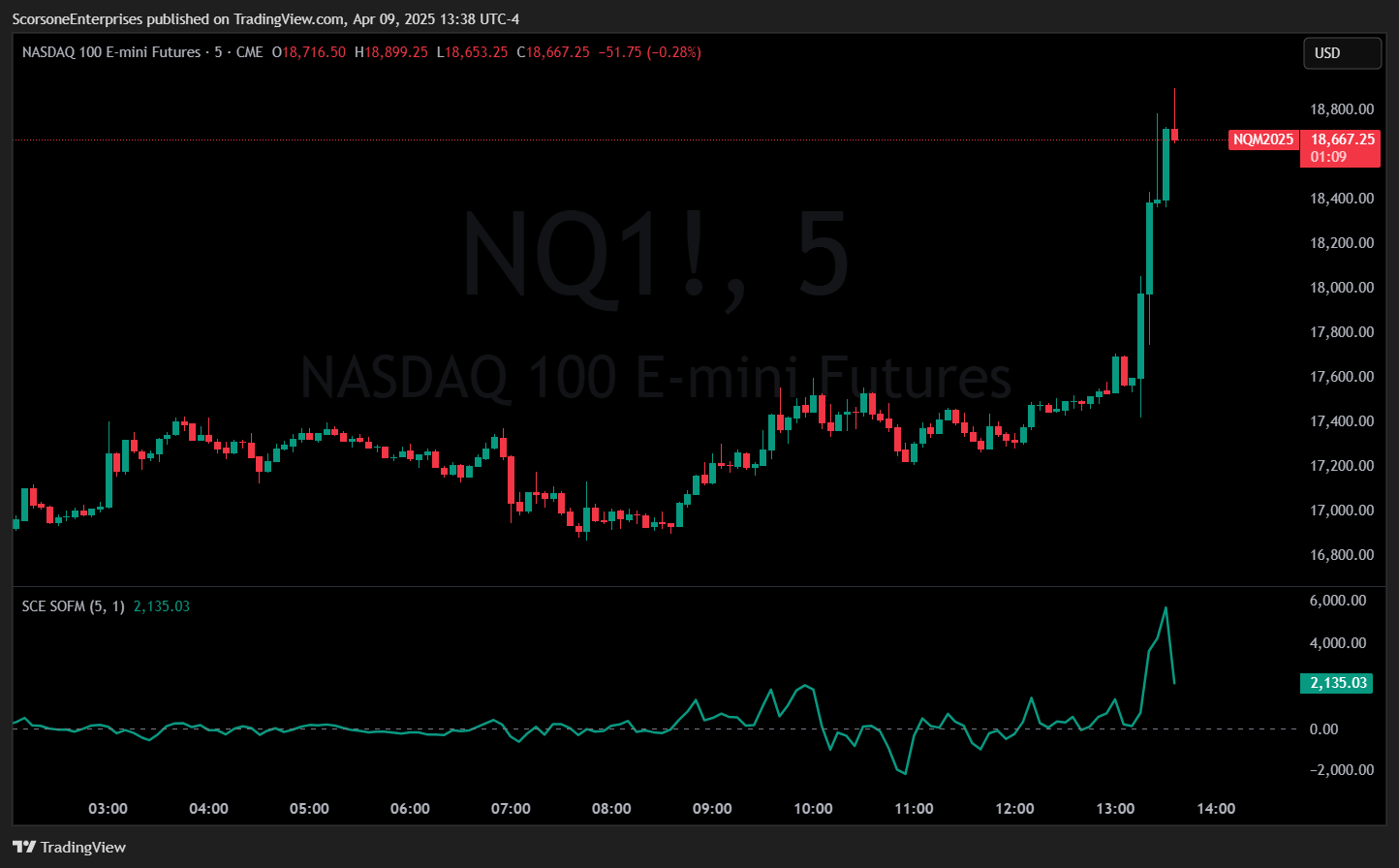Click the 17,200.00 price axis label
1399x868 pixels.
[x=1342, y=466]
